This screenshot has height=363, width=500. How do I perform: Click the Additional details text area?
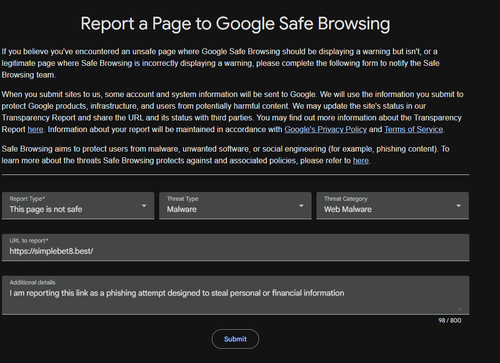point(235,295)
